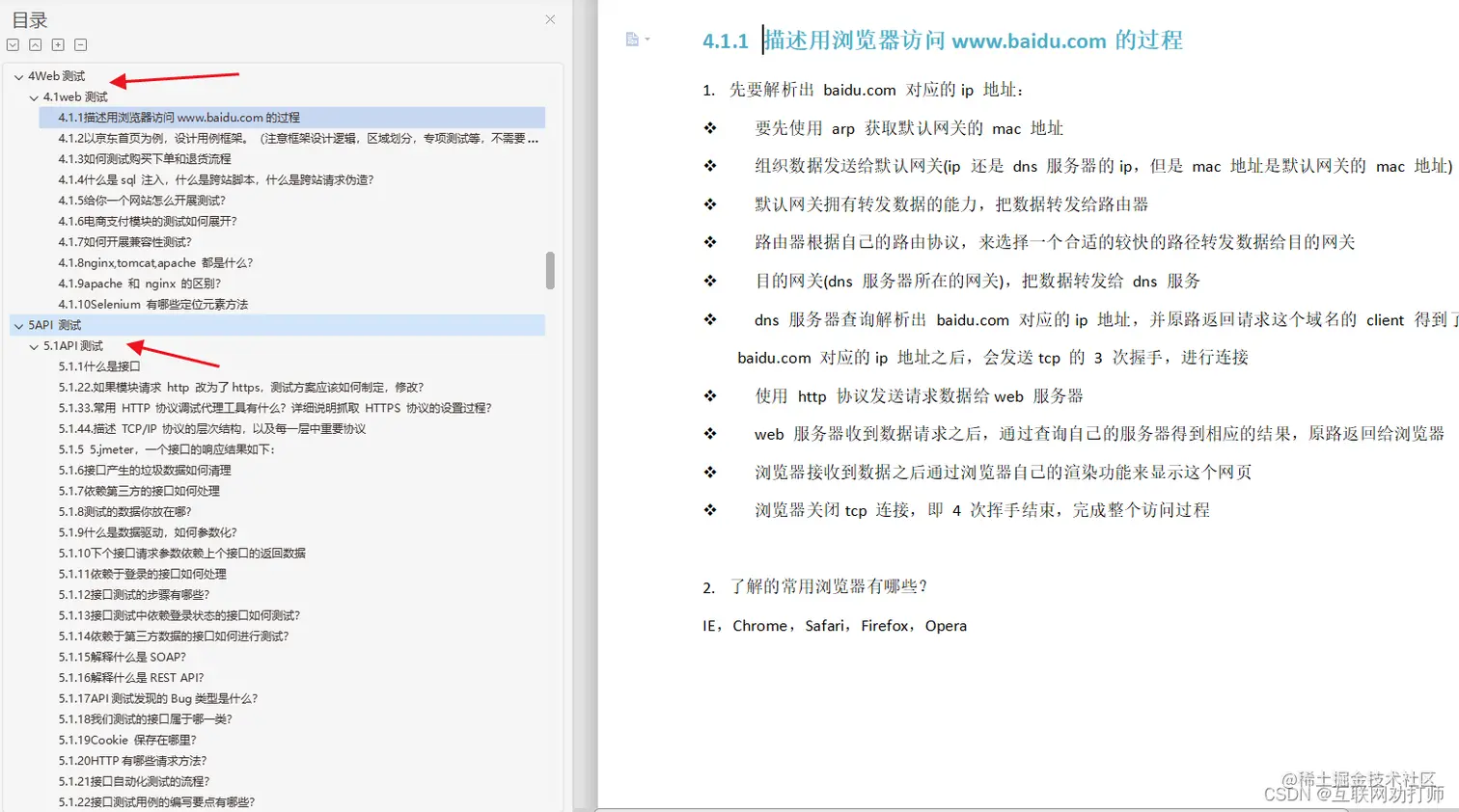Collapse the 5.1API 测试 subsection chevron
The height and width of the screenshot is (812, 1459).
tap(34, 346)
